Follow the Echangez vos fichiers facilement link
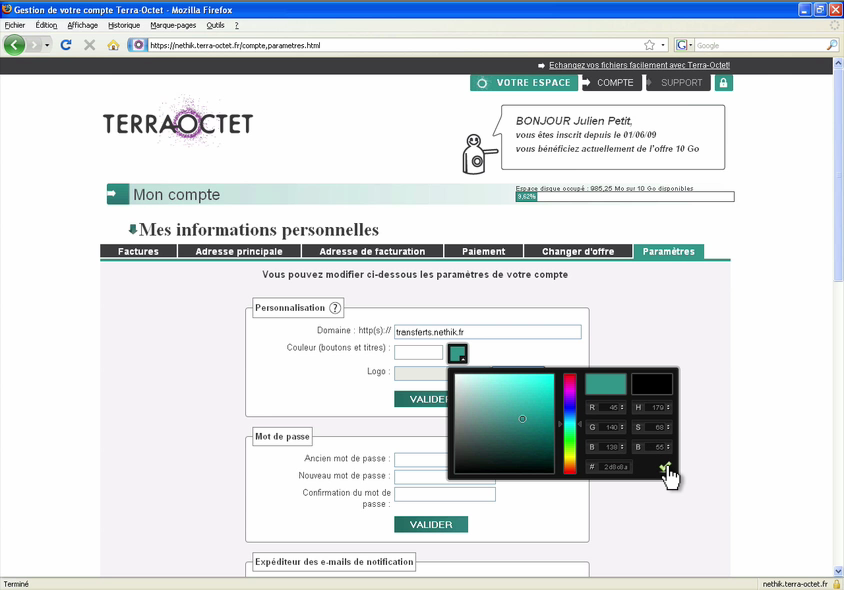This screenshot has height=590, width=844. click(639, 65)
